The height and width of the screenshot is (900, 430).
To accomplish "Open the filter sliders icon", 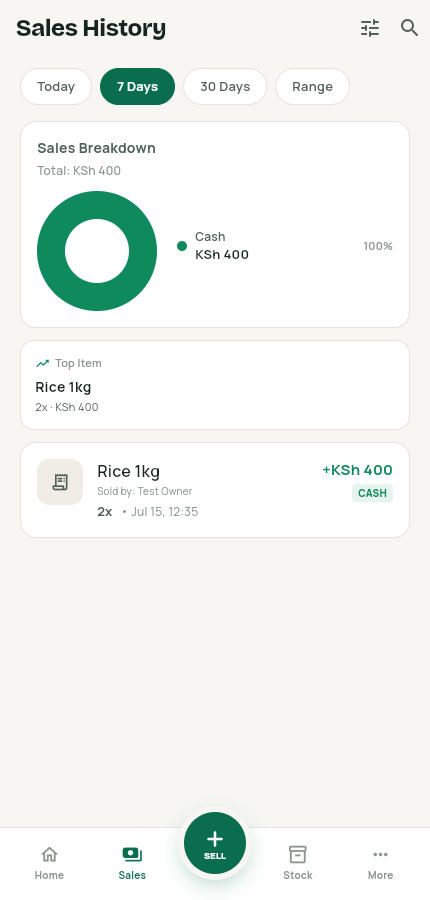I will (x=370, y=28).
